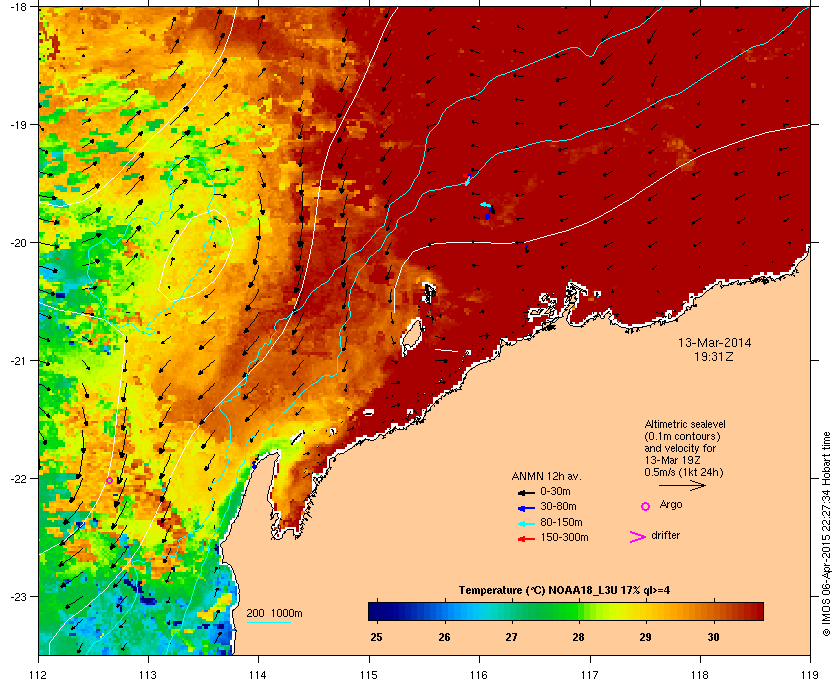Click the ANMN mooring arrows near 116, -19.7
Image resolution: width=840 pixels, height=680 pixels.
486,211
